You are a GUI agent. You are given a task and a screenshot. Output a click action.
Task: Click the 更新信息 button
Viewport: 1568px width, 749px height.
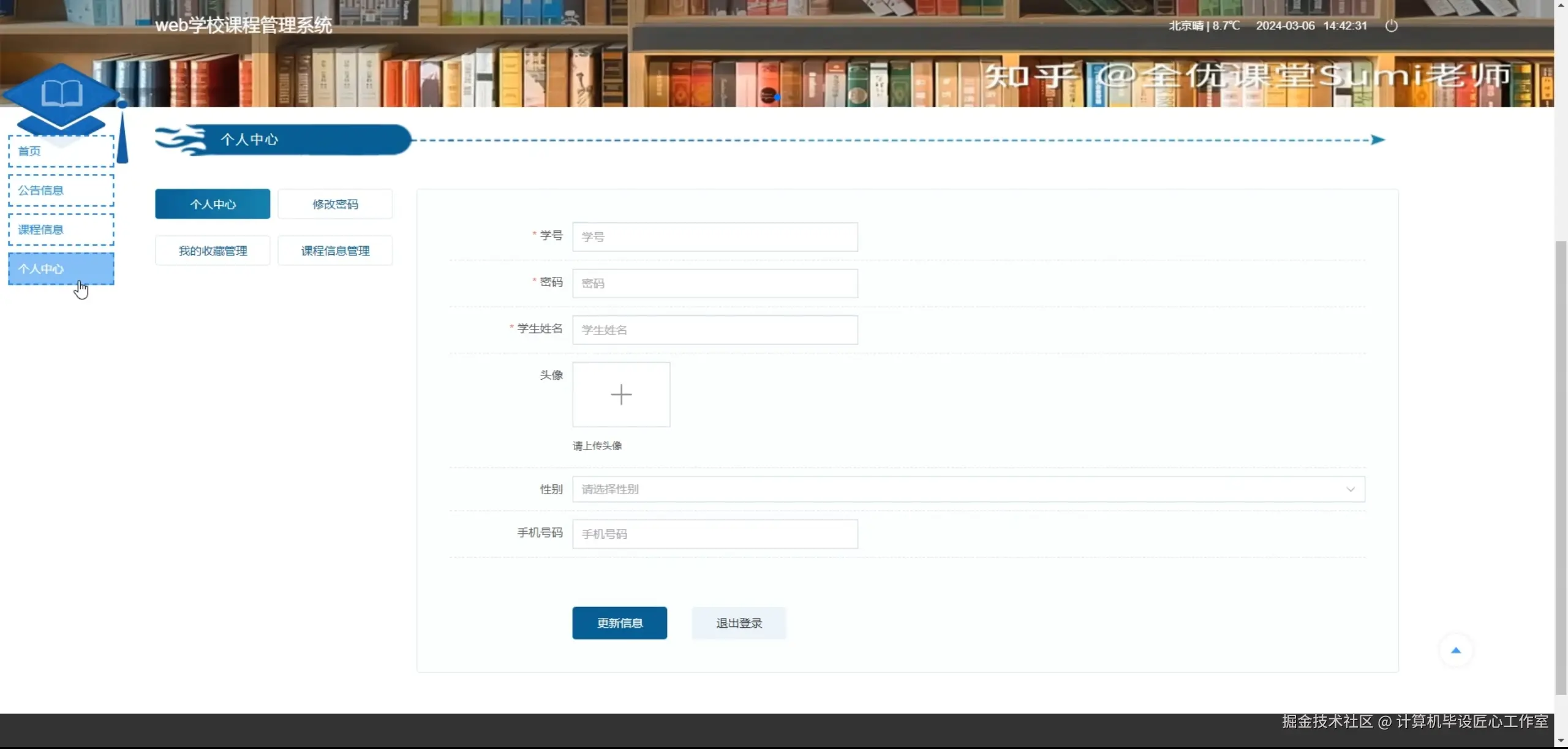pyautogui.click(x=619, y=623)
